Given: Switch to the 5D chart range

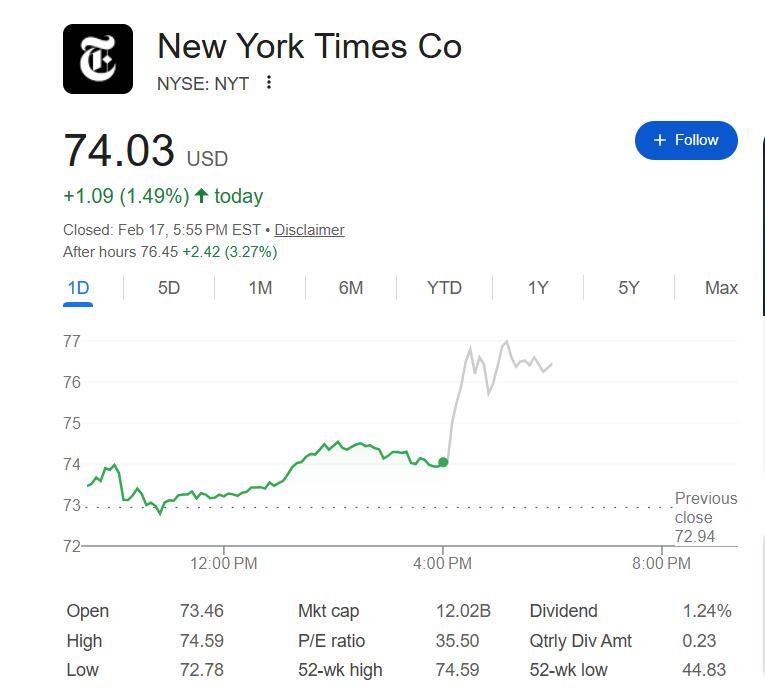Looking at the screenshot, I should point(169,288).
